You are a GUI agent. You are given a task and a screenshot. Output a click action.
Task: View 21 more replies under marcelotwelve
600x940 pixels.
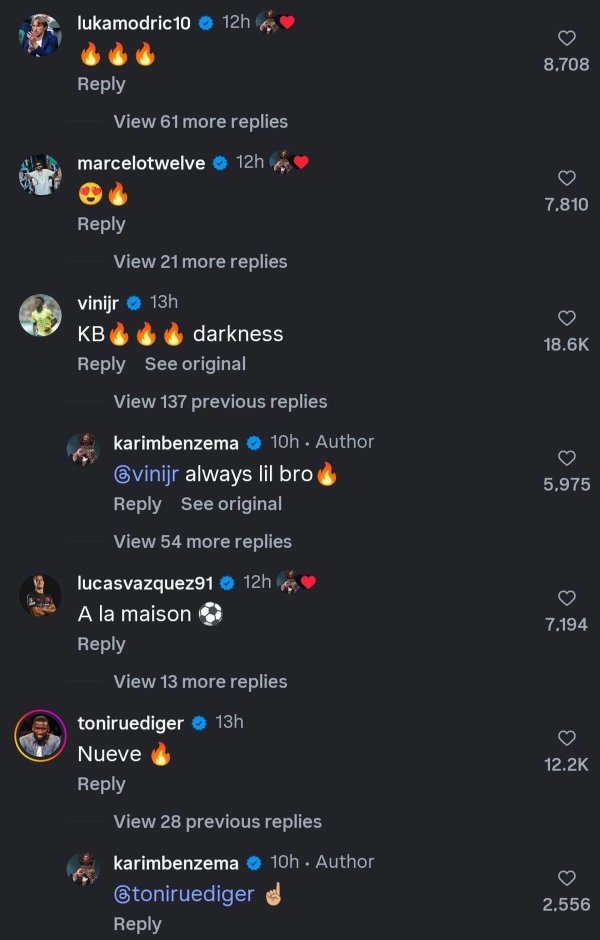point(200,261)
